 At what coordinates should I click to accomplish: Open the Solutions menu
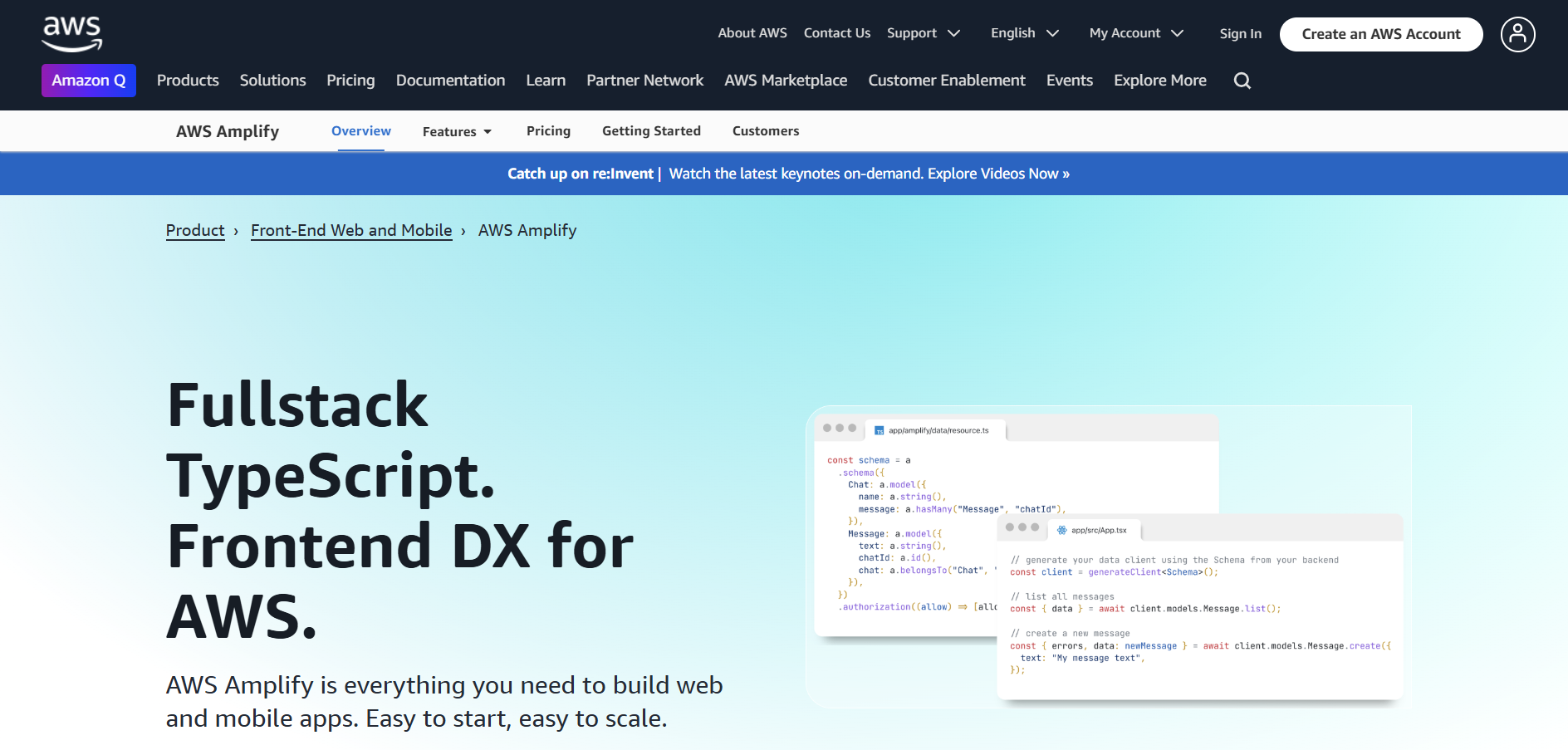[272, 81]
